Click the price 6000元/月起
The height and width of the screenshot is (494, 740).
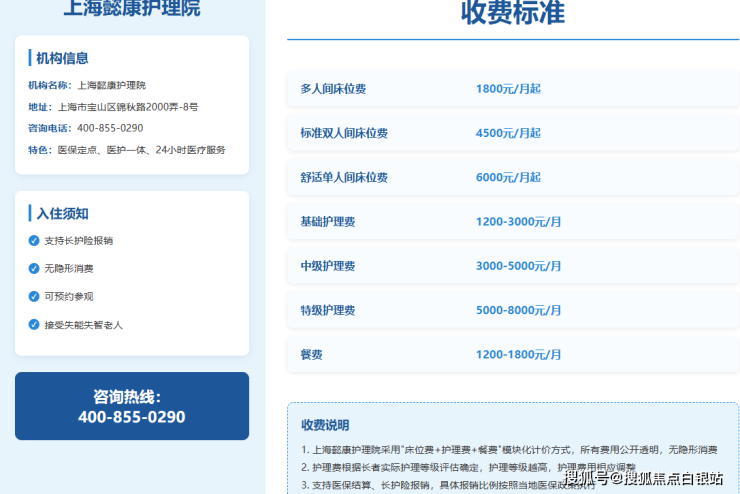click(x=508, y=177)
